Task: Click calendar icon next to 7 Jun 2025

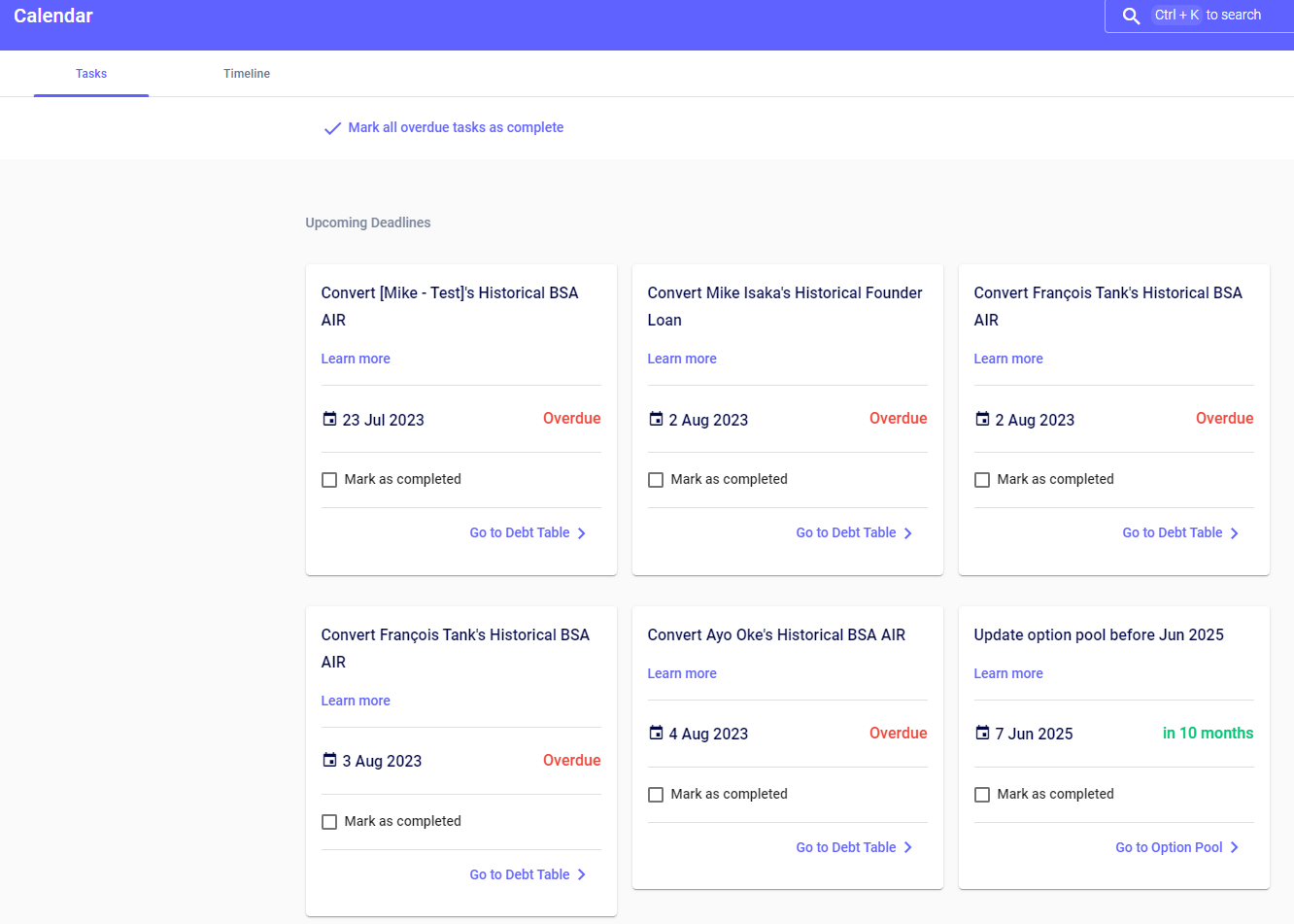Action: 982,733
